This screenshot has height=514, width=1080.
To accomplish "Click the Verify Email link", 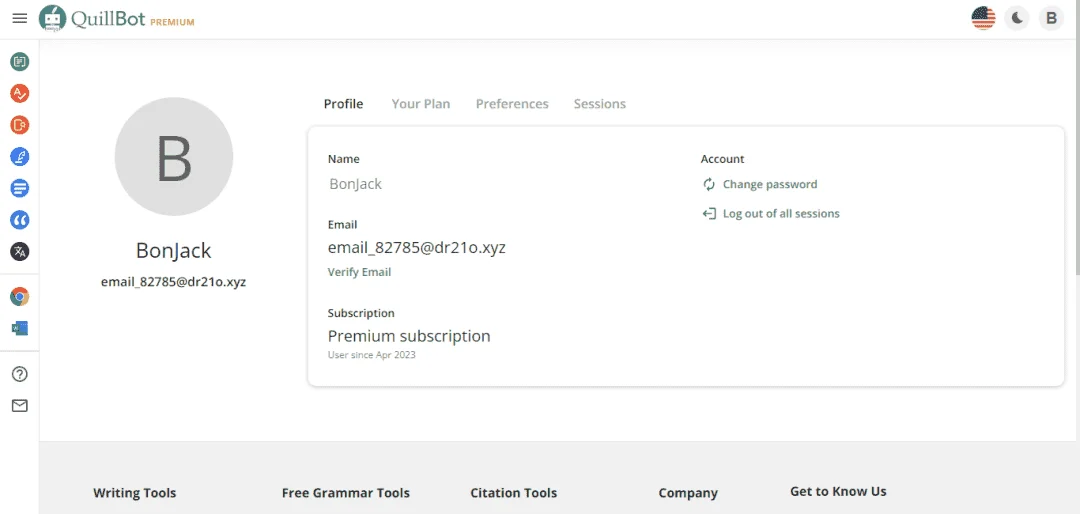I will [x=360, y=272].
